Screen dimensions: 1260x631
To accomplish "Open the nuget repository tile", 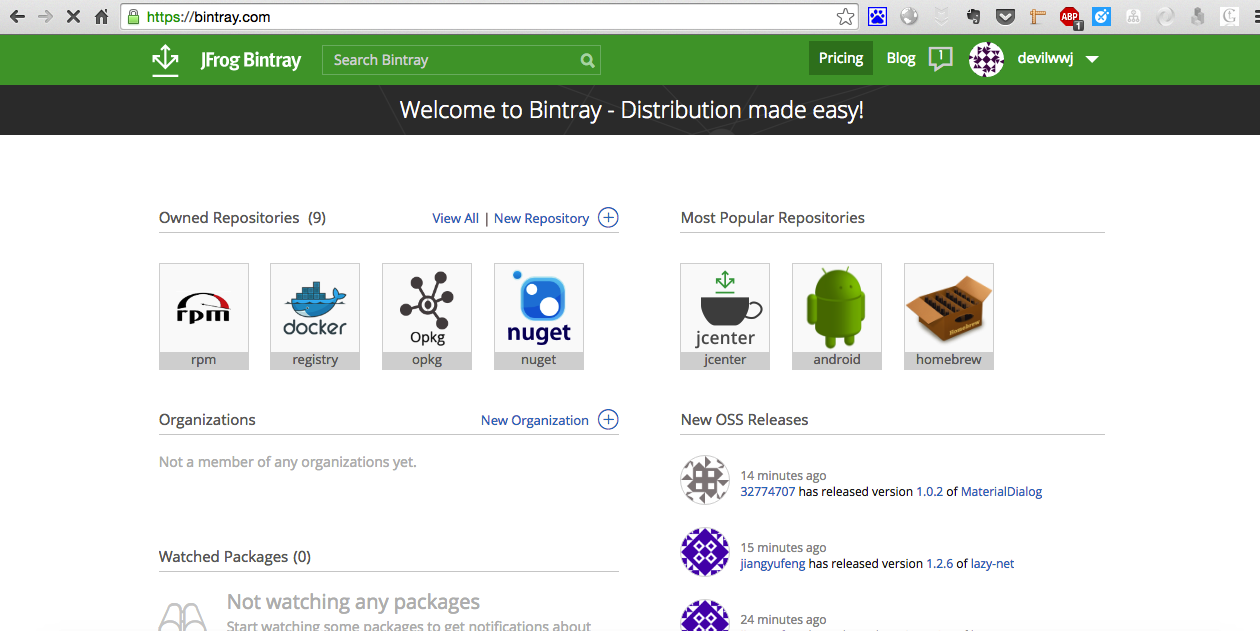I will (539, 316).
